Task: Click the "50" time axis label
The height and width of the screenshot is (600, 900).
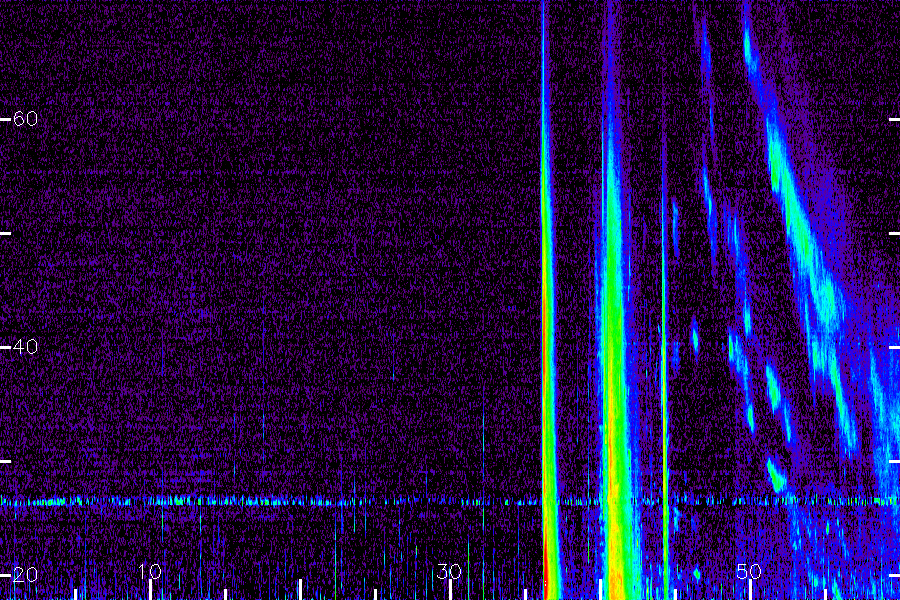Action: point(748,571)
